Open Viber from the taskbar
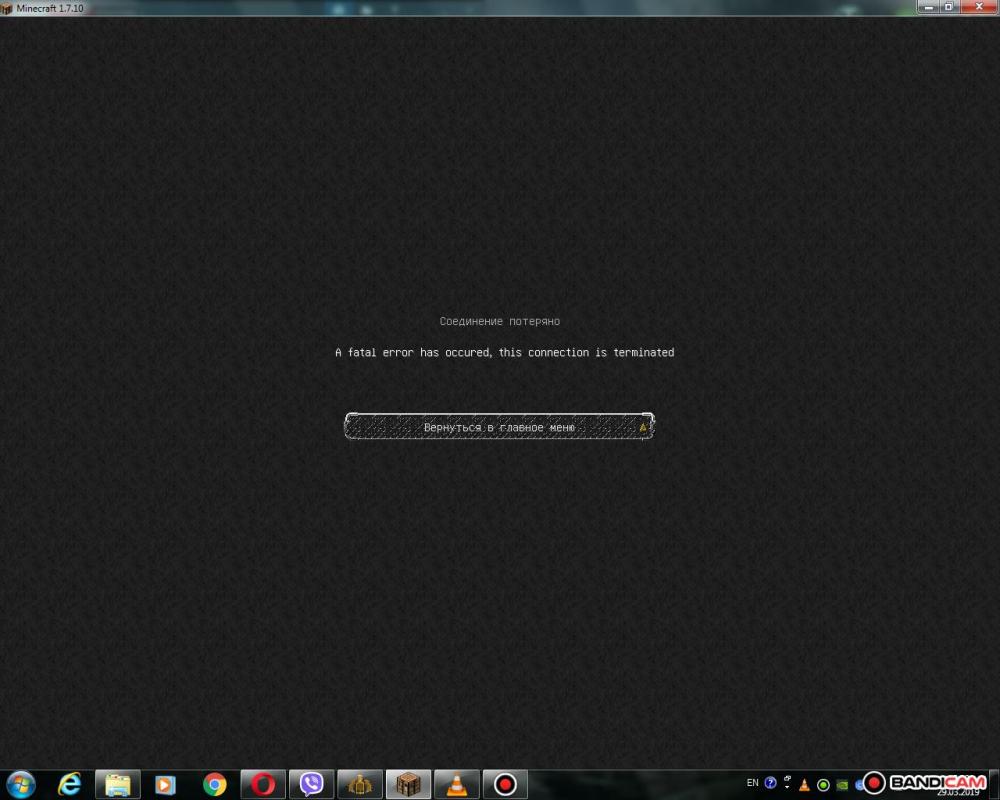Viewport: 1000px width, 800px height. [x=311, y=784]
